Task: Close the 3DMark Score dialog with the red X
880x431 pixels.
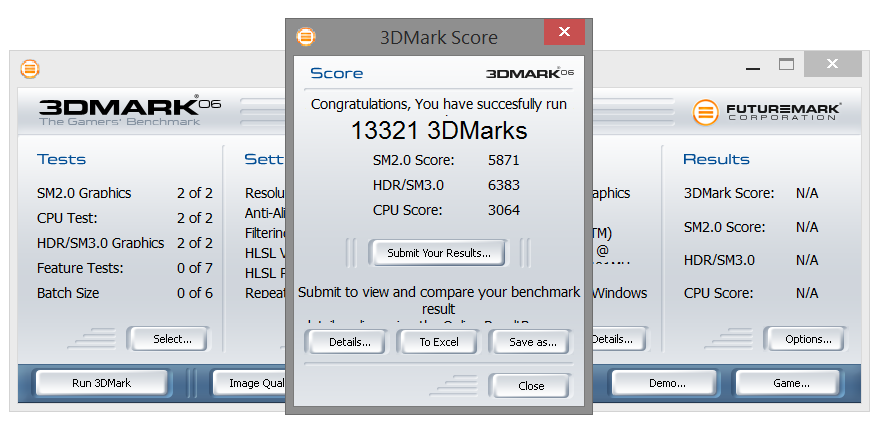Action: [x=564, y=32]
